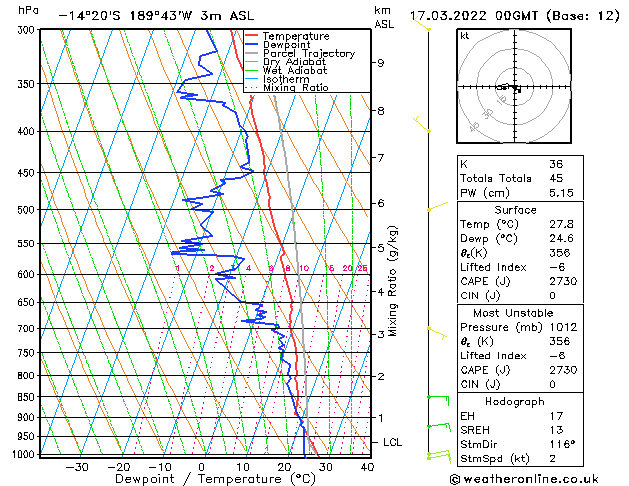This screenshot has width=629, height=486.
Task: Click the 'Dry Adiabat' legend entry
Action: [294, 62]
